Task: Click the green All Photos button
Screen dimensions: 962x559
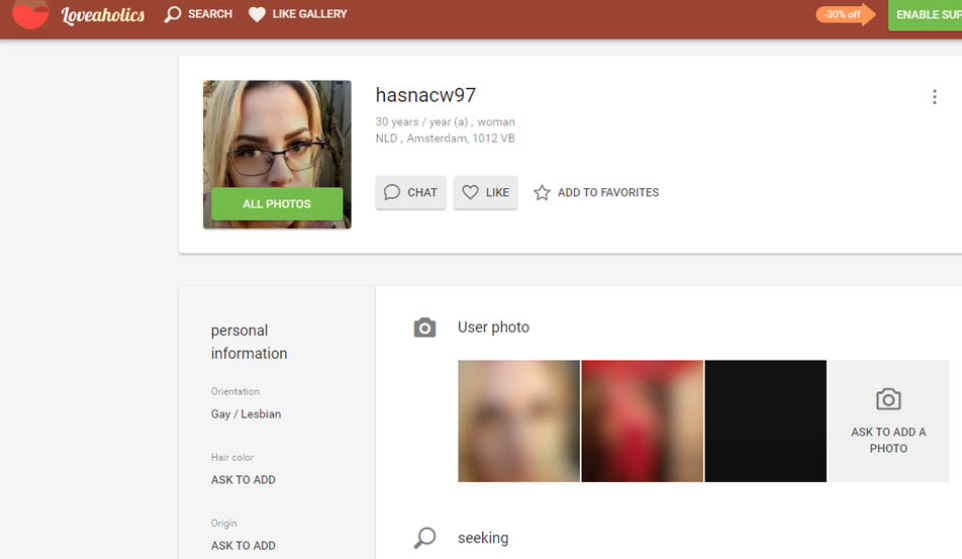Action: (277, 204)
